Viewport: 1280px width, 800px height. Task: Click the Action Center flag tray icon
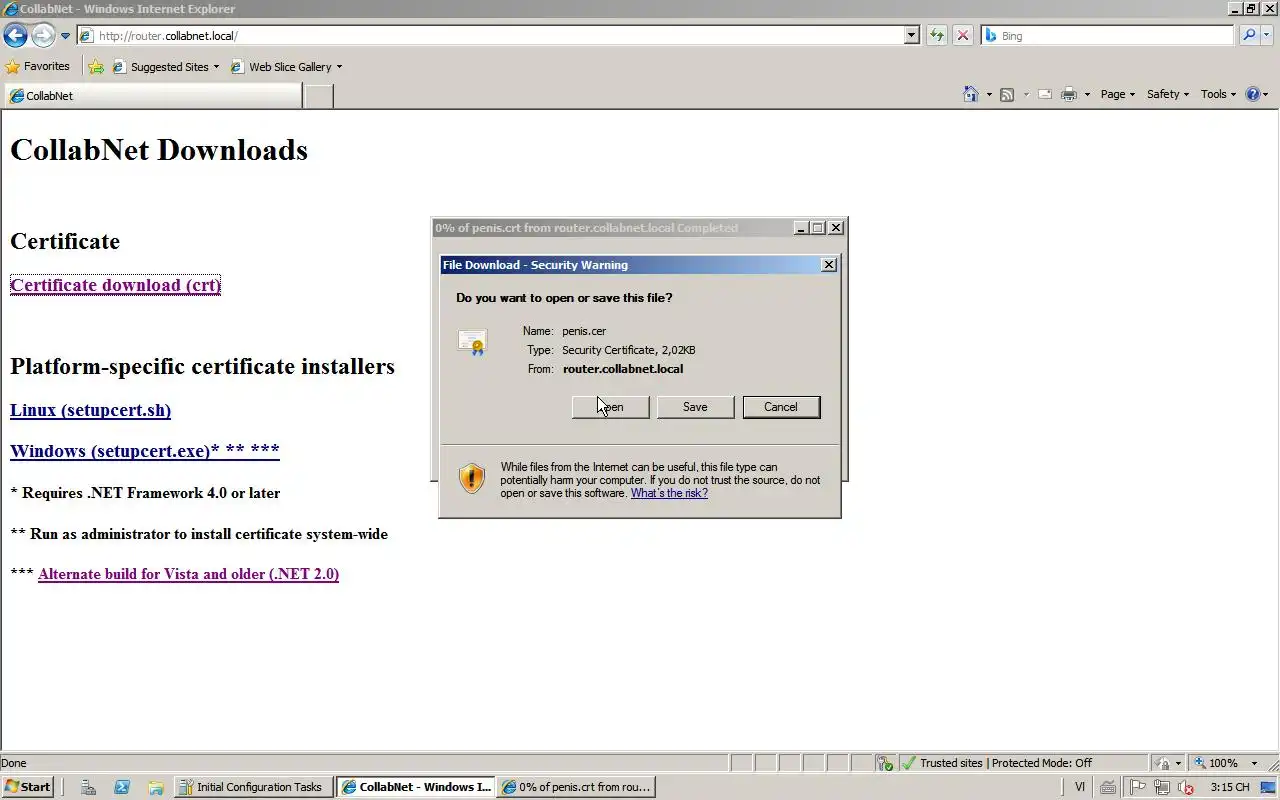point(1137,787)
